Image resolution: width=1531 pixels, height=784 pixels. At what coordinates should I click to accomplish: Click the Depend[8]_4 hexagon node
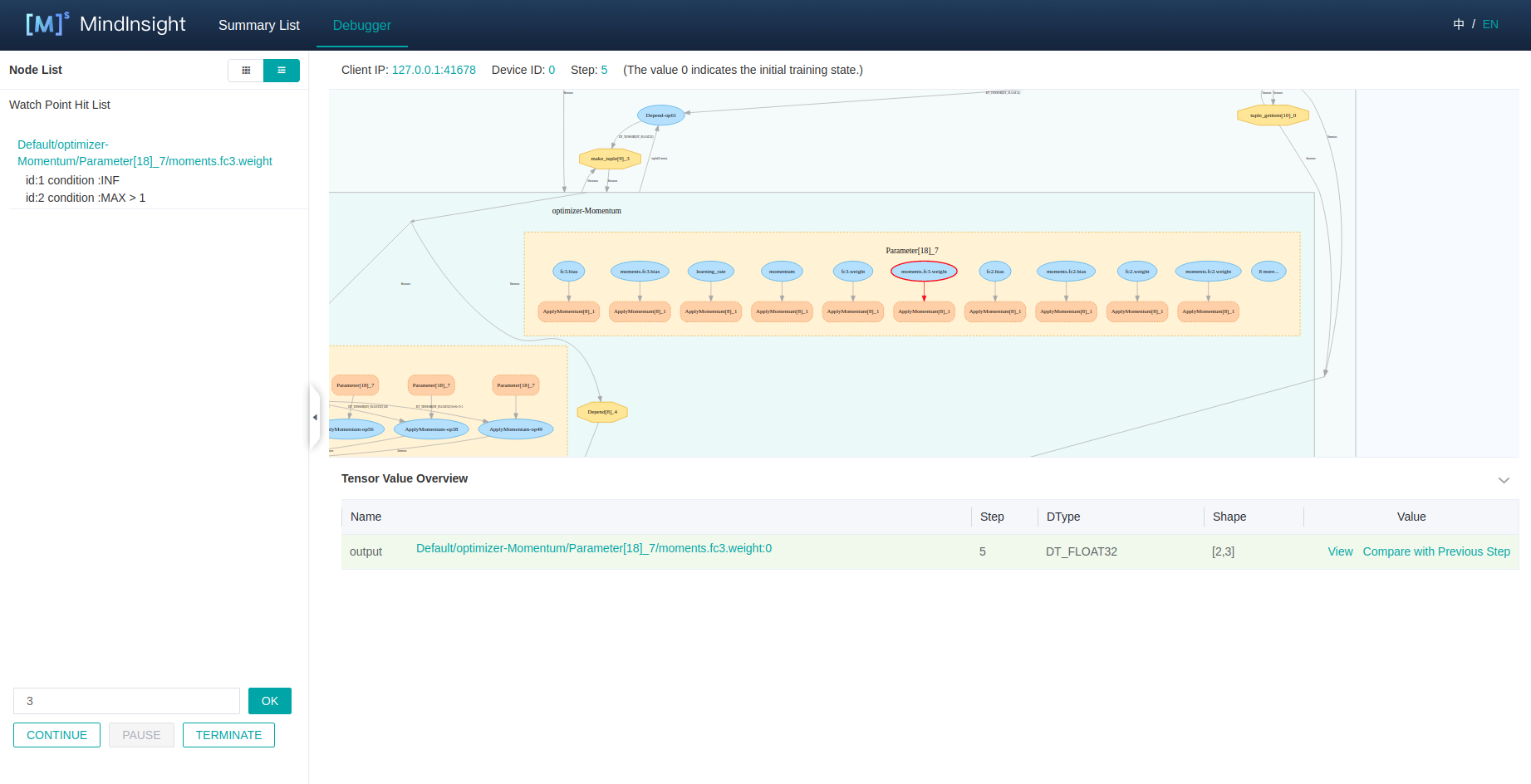pos(602,412)
